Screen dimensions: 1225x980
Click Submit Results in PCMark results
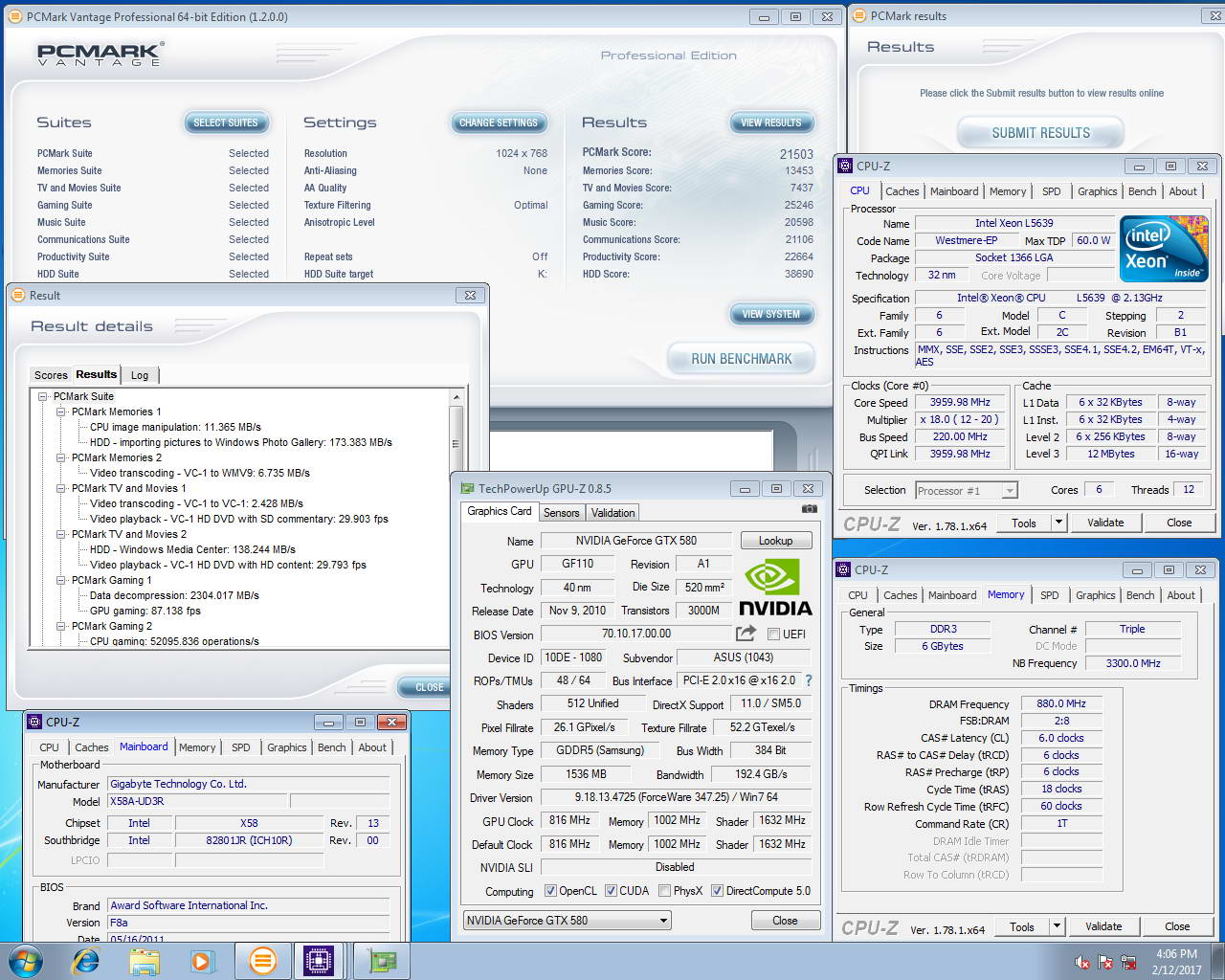pyautogui.click(x=1041, y=133)
